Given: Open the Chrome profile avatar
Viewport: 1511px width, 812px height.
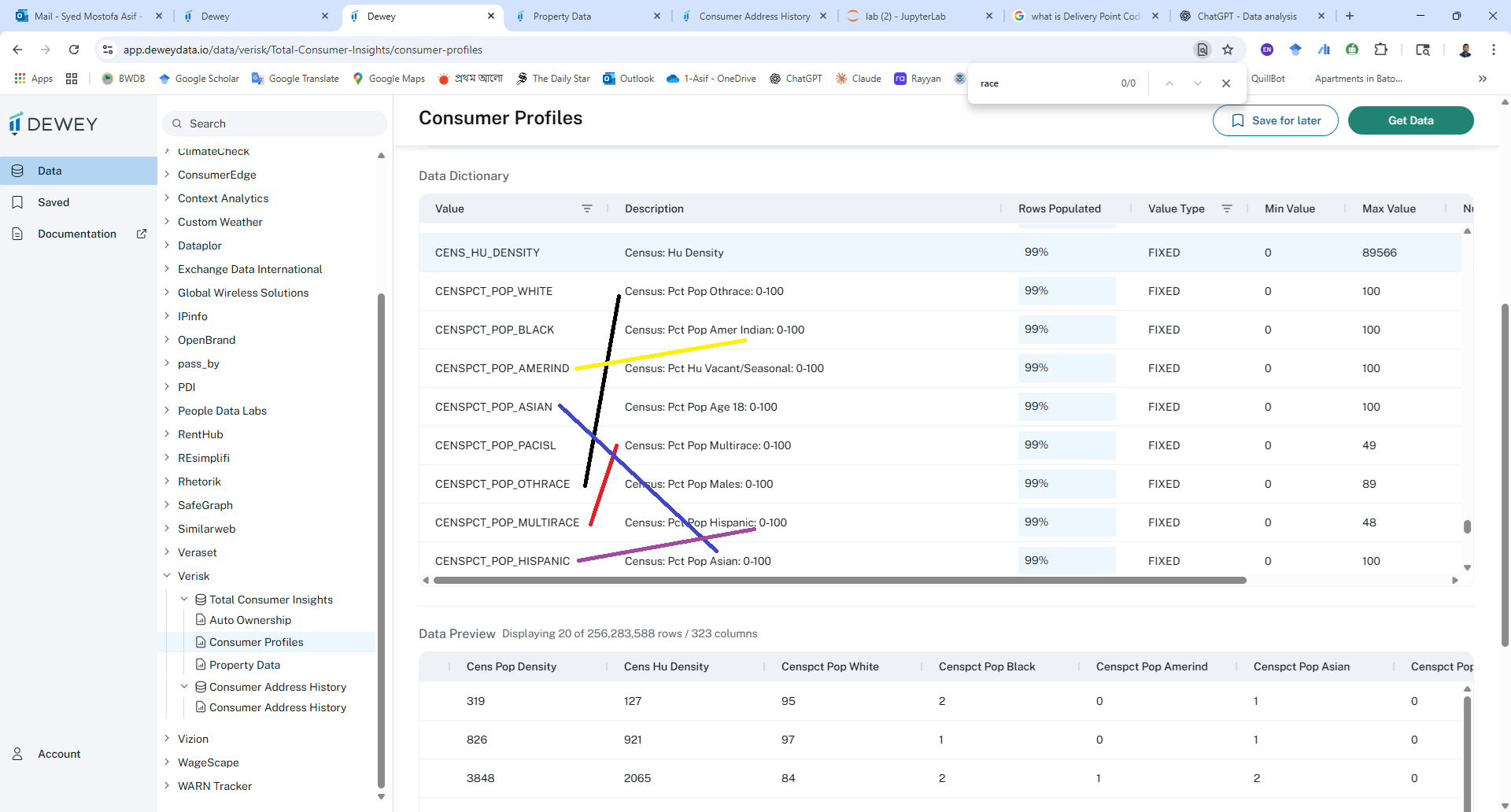Looking at the screenshot, I should pos(1465,50).
